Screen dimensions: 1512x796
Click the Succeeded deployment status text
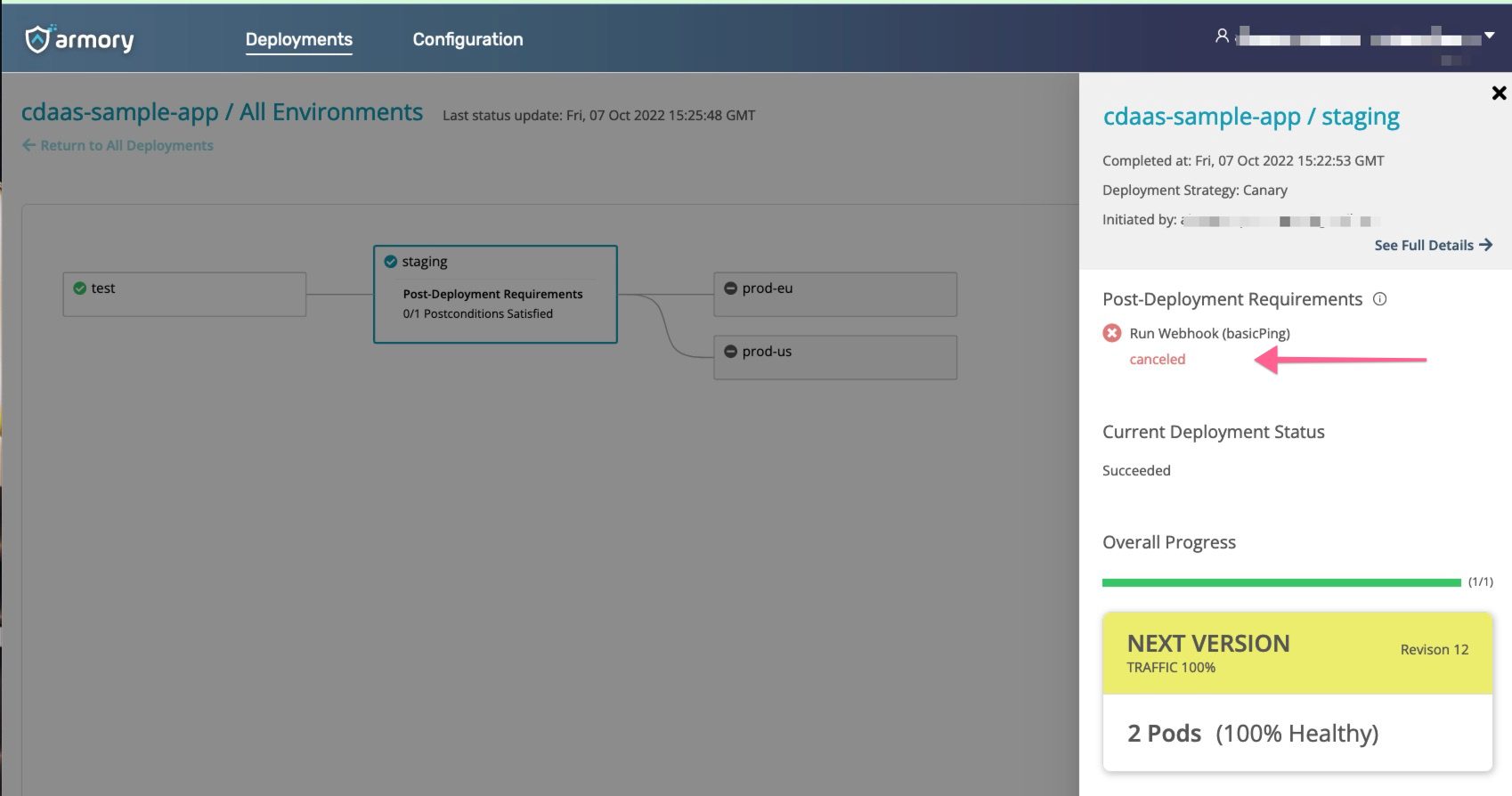(x=1136, y=470)
